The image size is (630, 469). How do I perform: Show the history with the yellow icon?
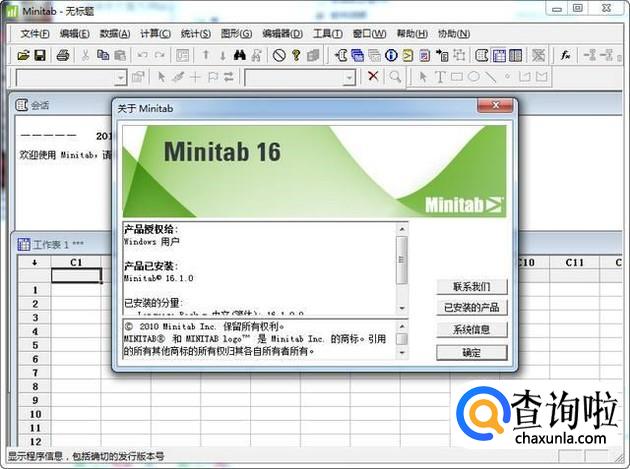[408, 55]
